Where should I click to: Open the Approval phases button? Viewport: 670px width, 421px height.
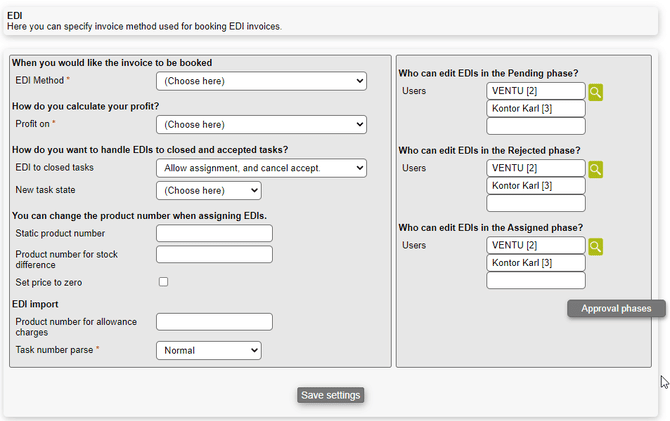pyautogui.click(x=616, y=309)
